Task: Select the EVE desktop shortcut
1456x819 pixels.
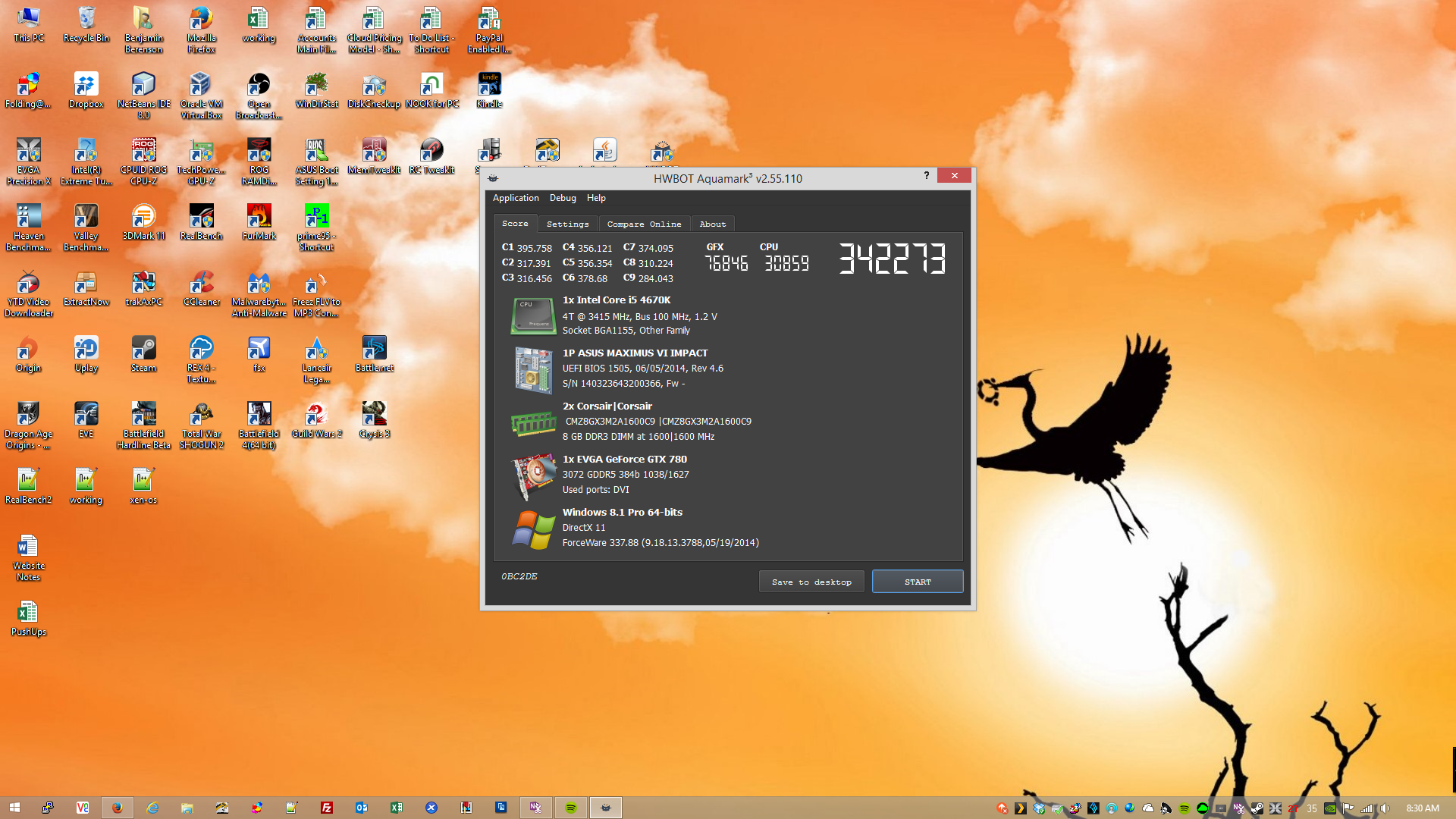Action: pyautogui.click(x=86, y=420)
